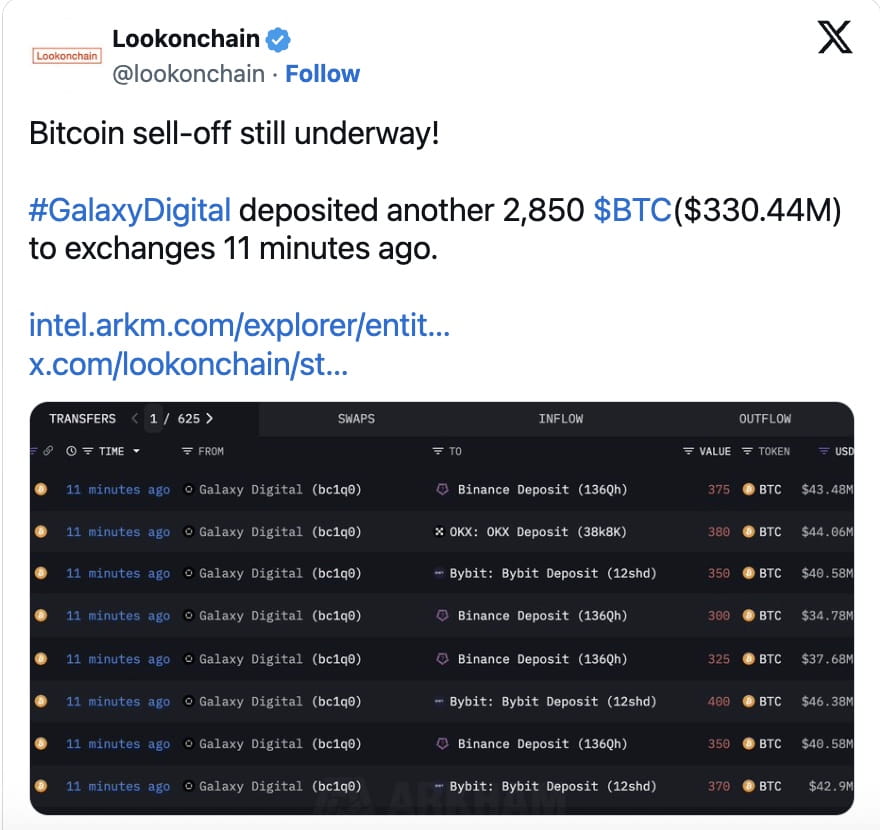Open the intel.arkm.com explorer link
This screenshot has width=880, height=830.
tap(240, 325)
